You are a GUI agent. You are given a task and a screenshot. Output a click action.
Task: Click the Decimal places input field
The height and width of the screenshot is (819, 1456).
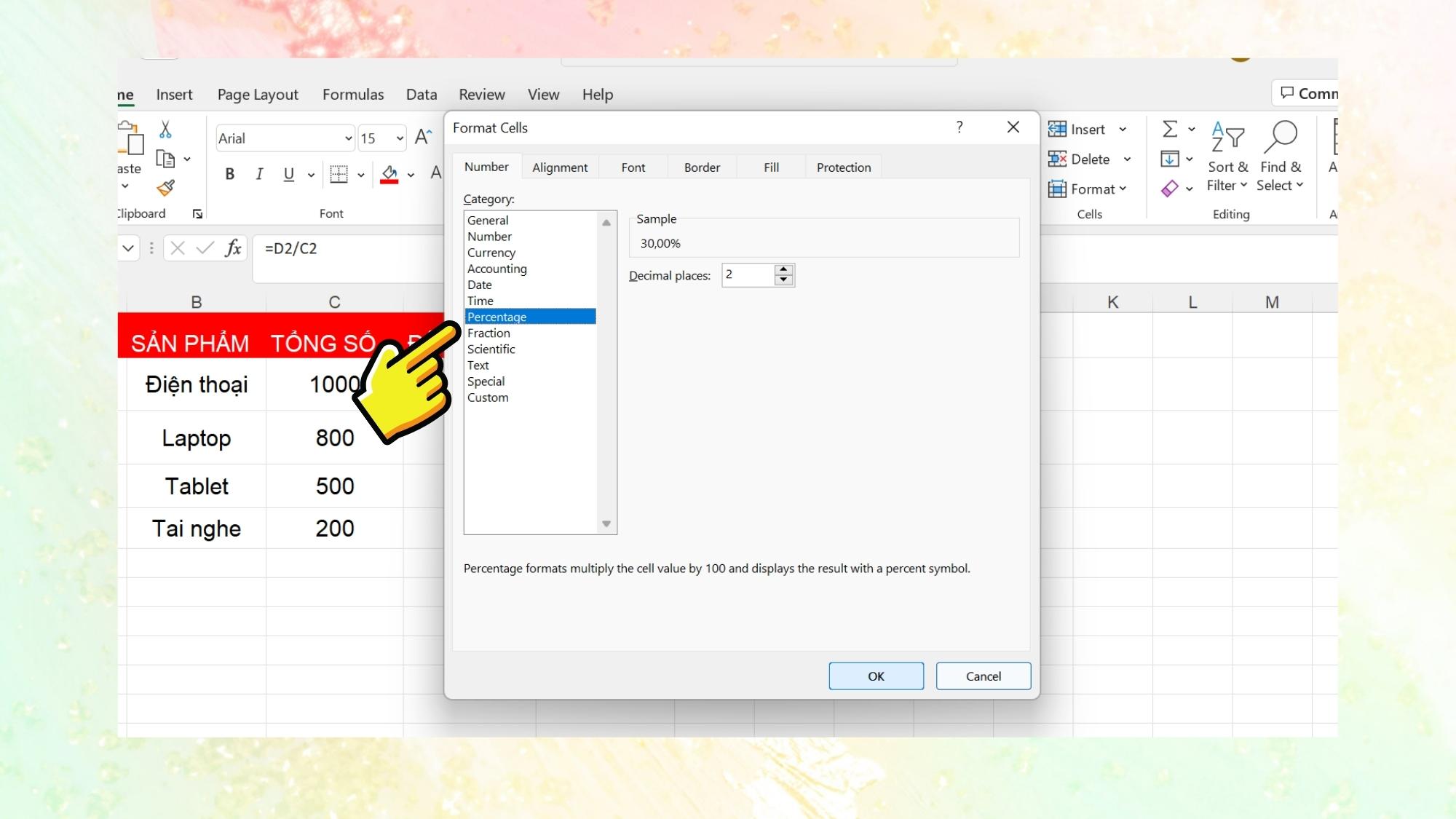749,274
